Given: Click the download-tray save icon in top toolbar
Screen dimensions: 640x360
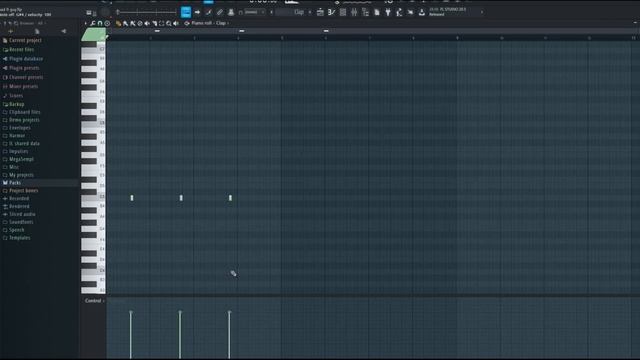Looking at the screenshot, I should click(x=422, y=12).
